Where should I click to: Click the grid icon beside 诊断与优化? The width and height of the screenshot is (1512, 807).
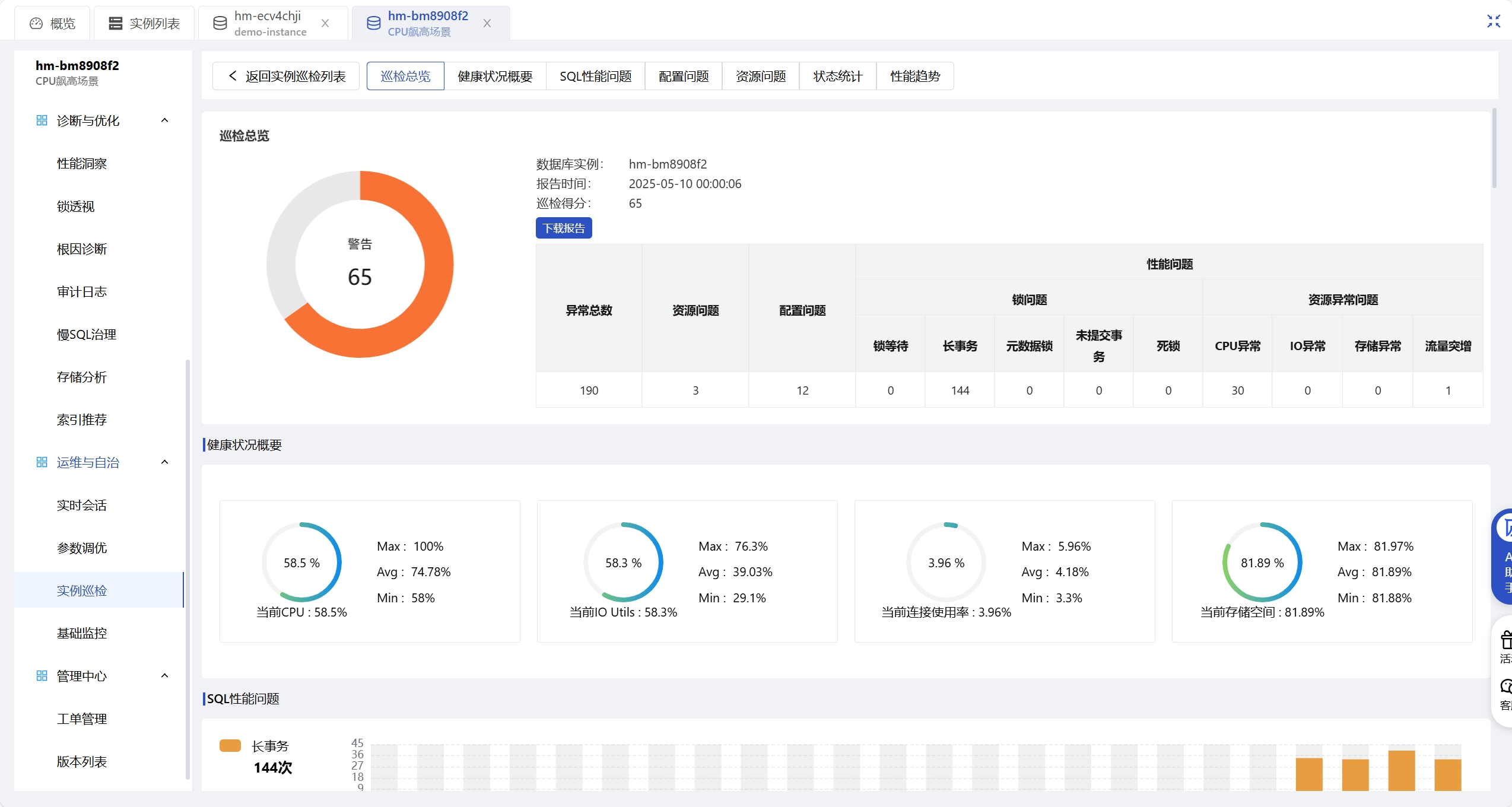pyautogui.click(x=42, y=120)
